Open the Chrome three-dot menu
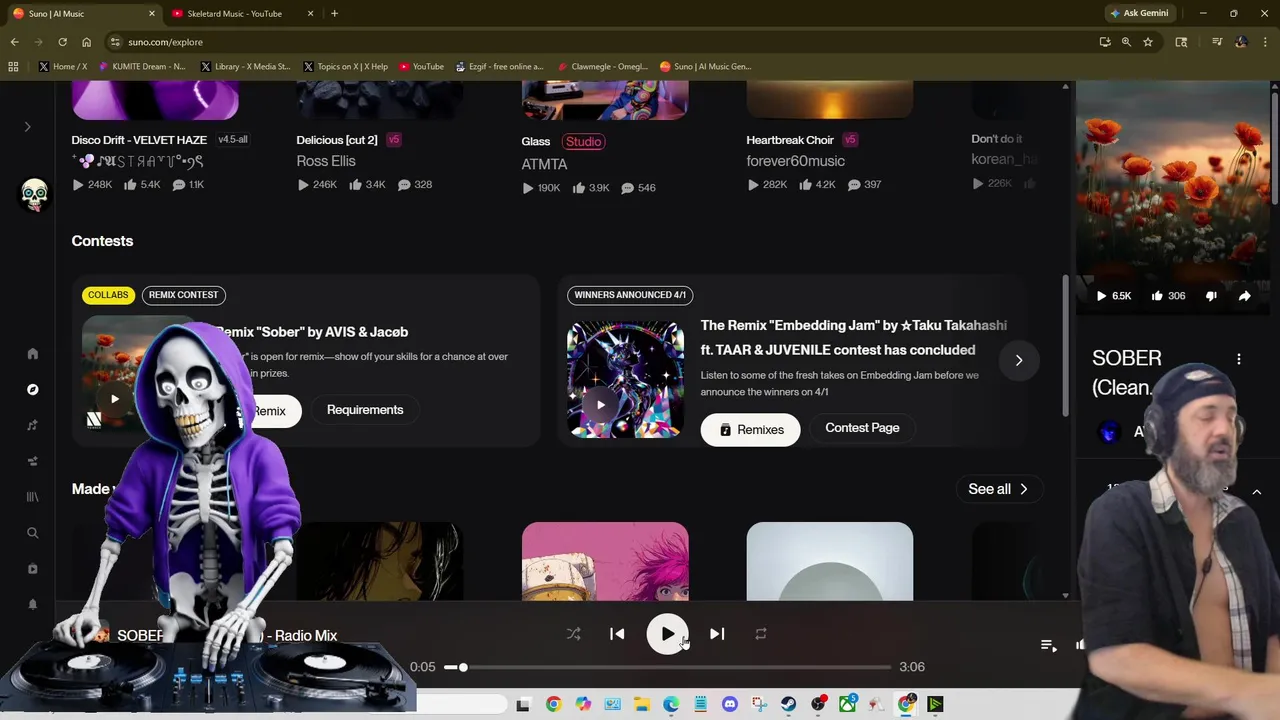 [1266, 42]
